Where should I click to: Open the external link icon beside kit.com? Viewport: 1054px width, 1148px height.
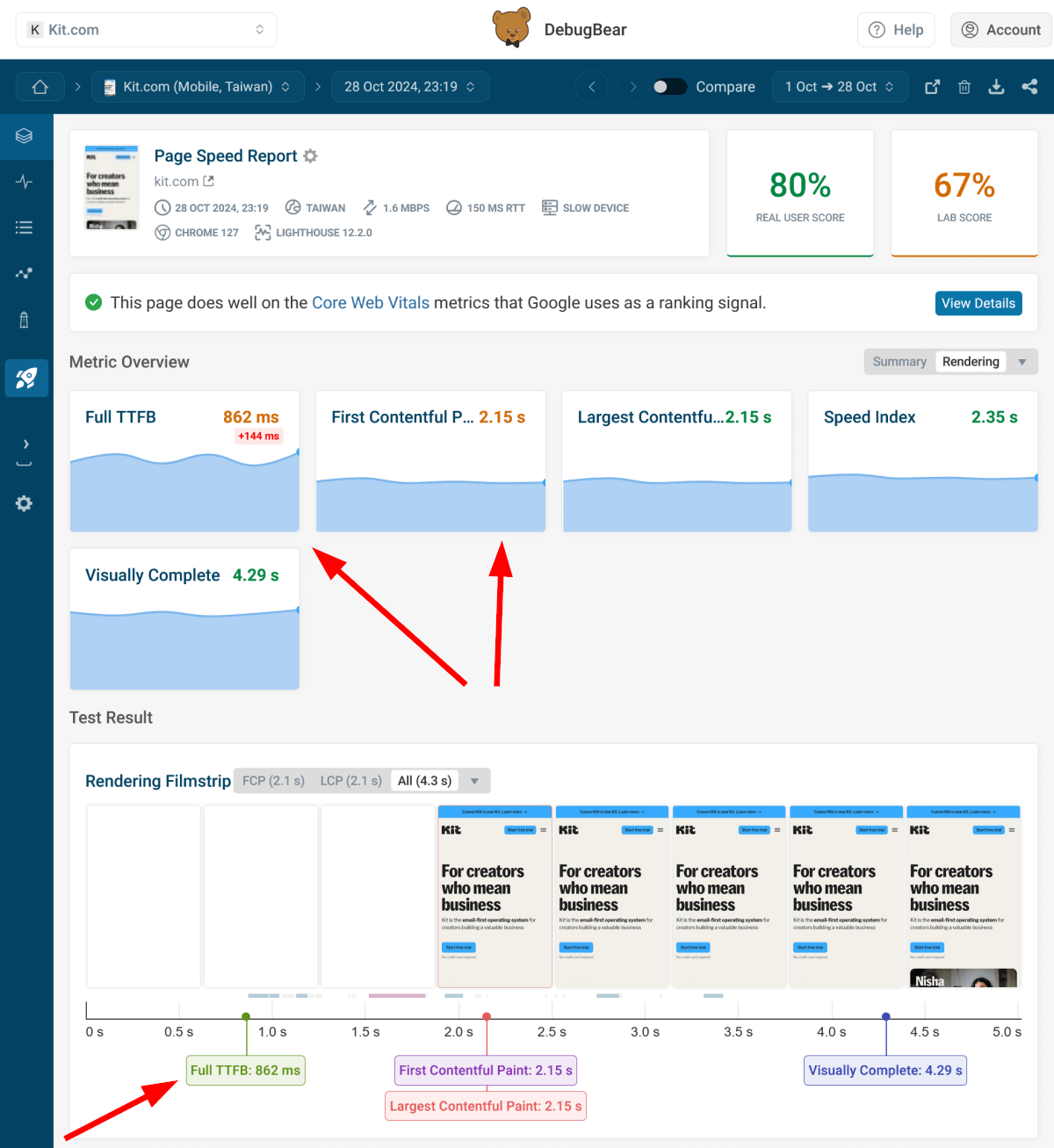coord(209,181)
